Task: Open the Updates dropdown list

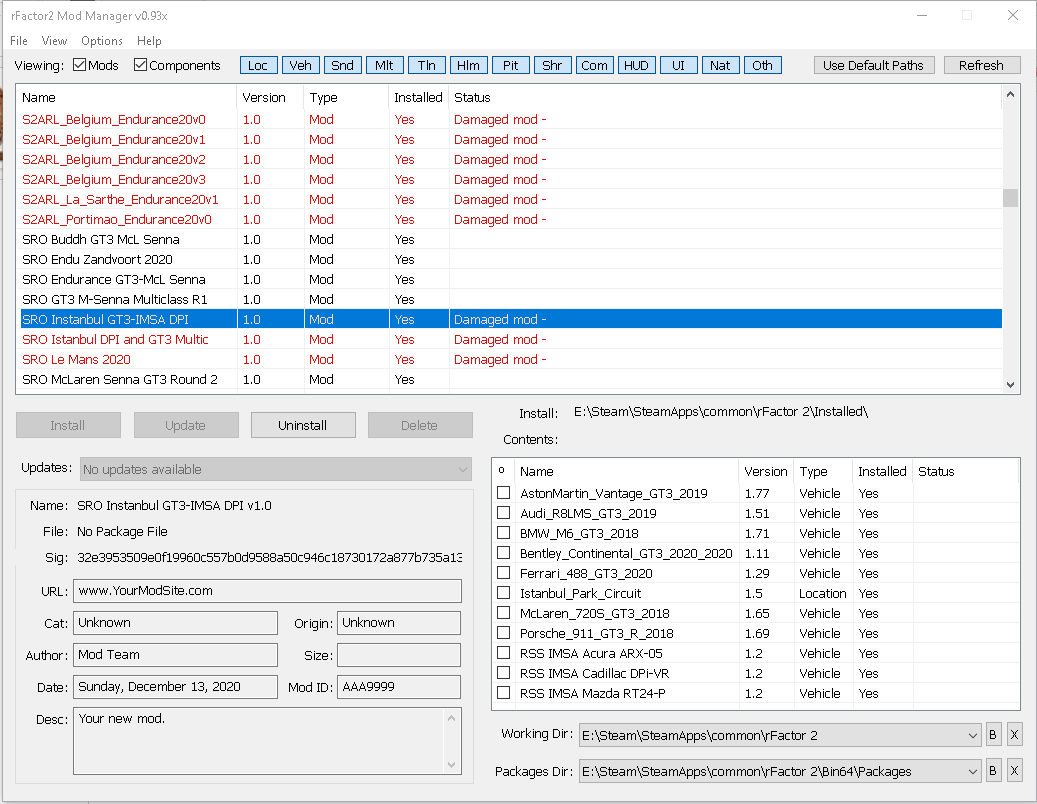Action: coord(276,469)
